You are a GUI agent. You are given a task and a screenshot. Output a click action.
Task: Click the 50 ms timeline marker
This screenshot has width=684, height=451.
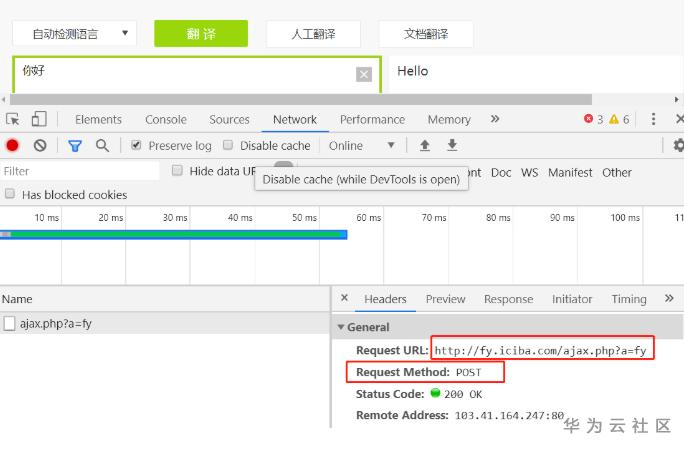304,217
